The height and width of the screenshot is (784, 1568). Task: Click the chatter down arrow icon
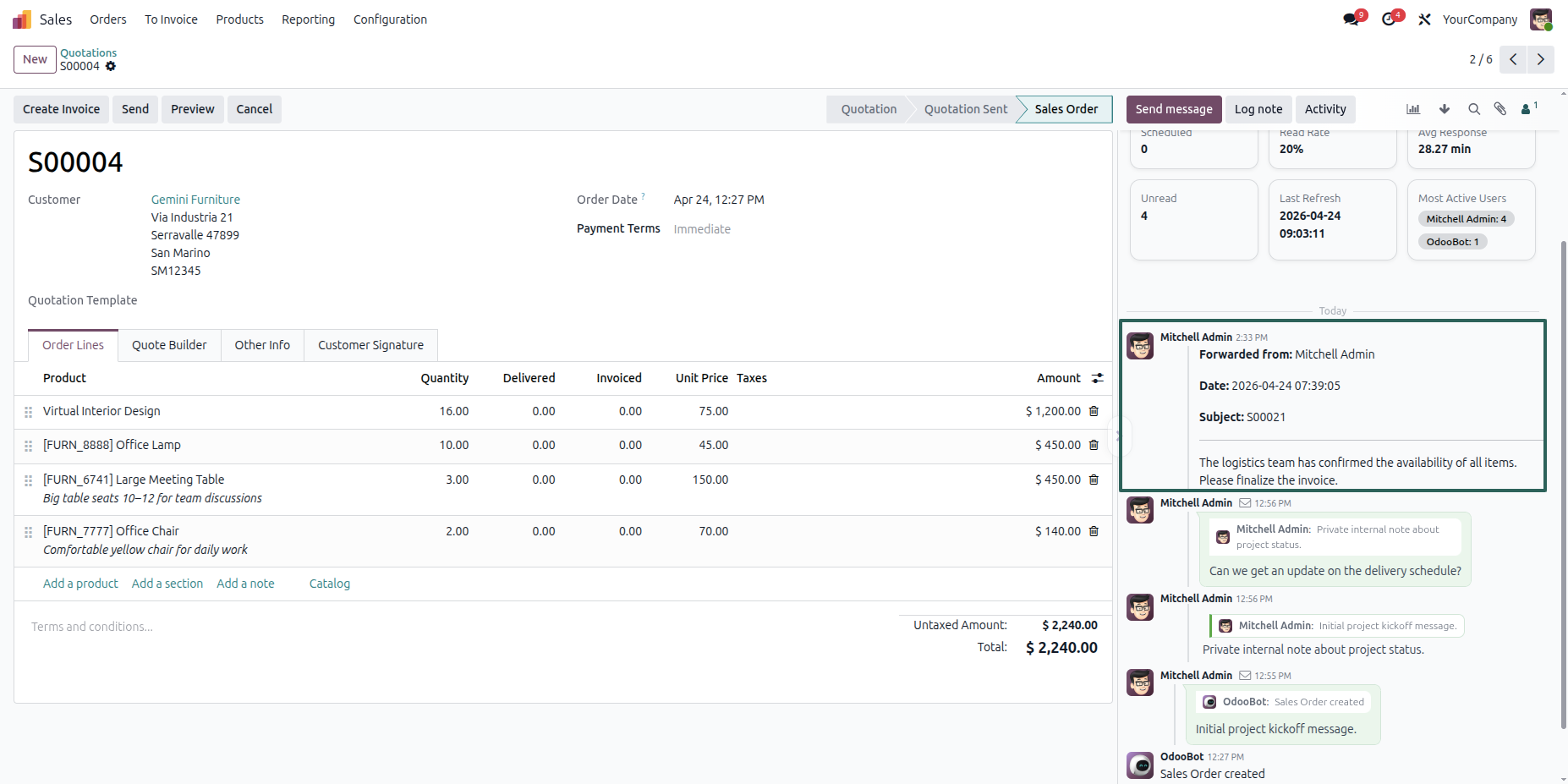tap(1445, 109)
